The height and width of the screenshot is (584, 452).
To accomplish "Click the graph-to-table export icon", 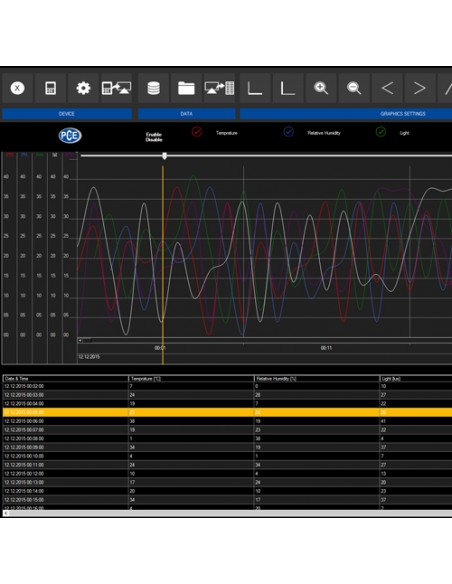I will click(x=219, y=88).
